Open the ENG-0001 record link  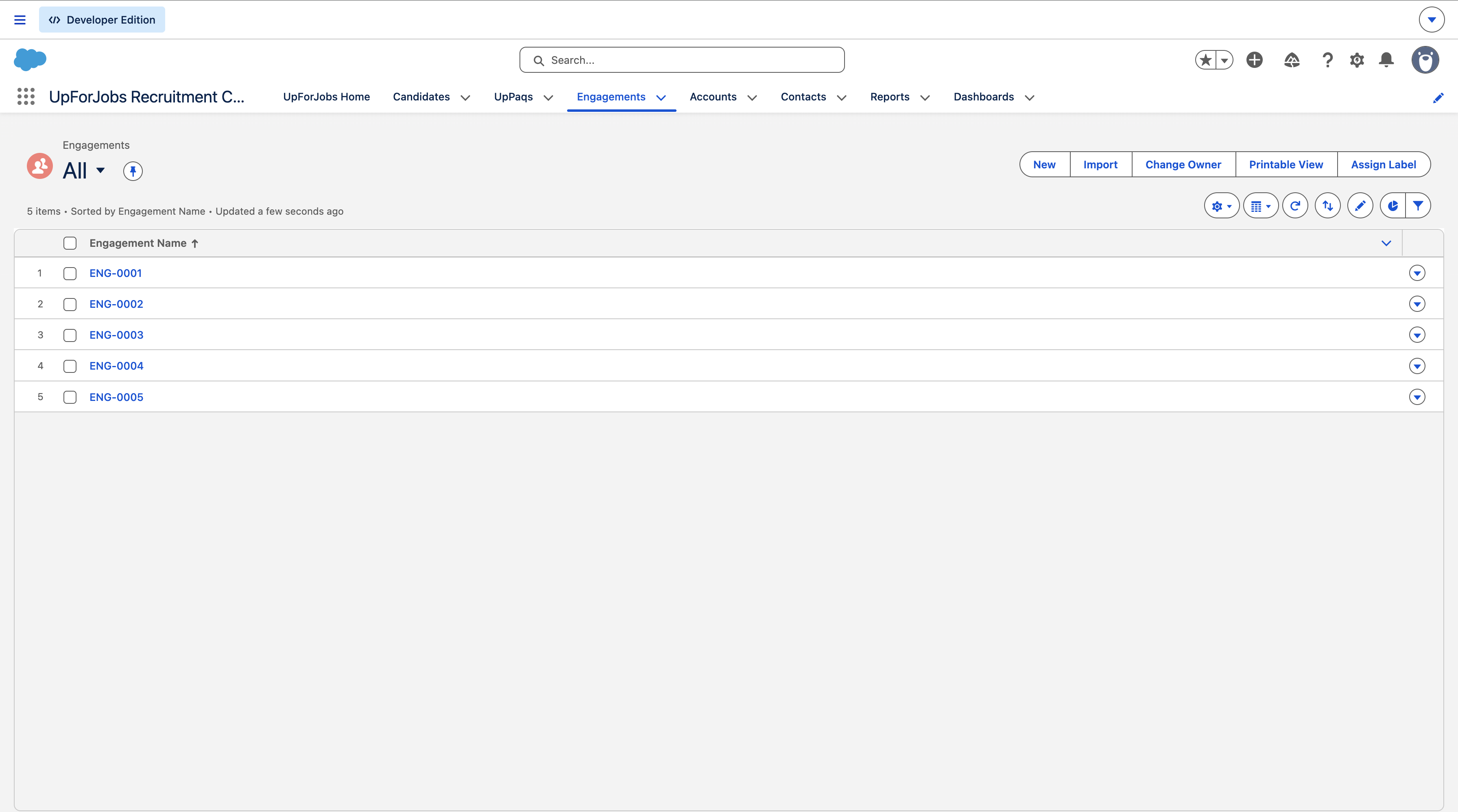coord(116,273)
